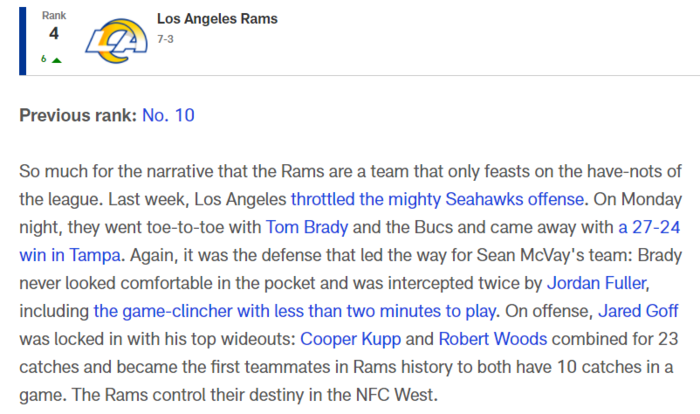Open the Los Angeles Rams team name heading
The height and width of the screenshot is (414, 700).
[217, 19]
